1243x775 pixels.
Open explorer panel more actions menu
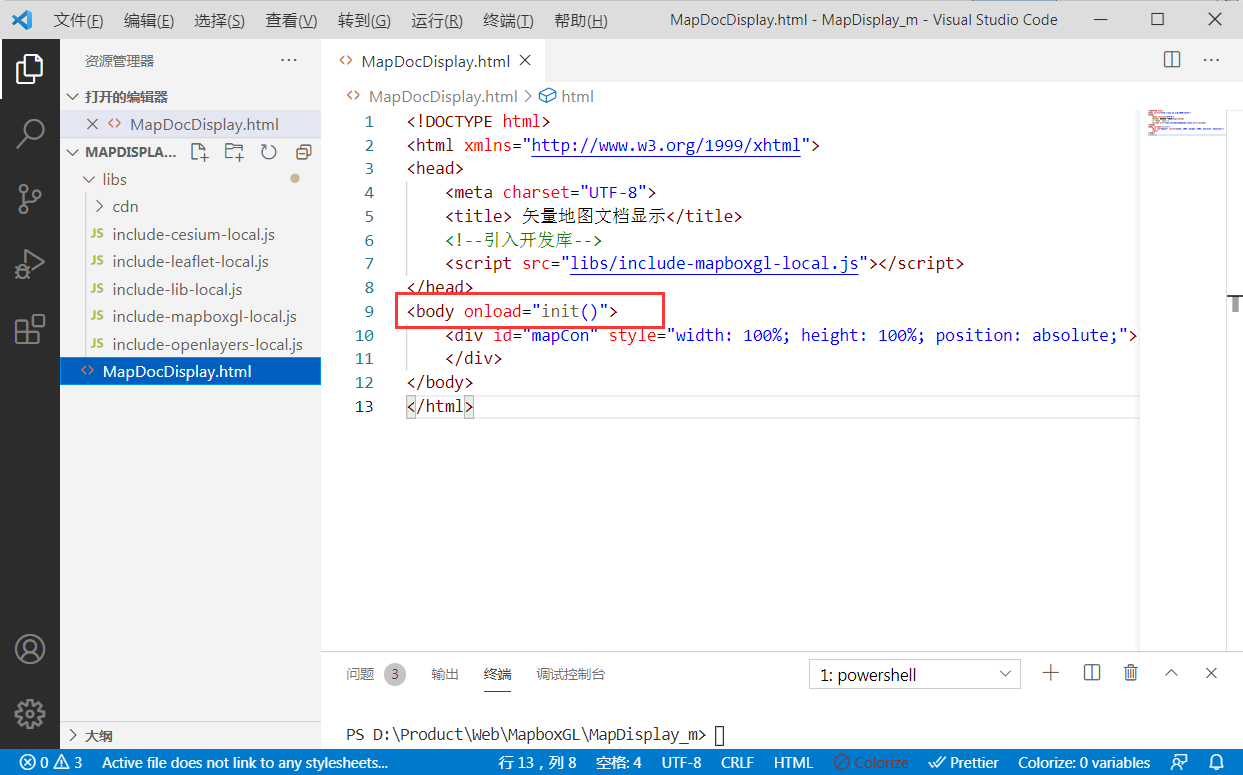(x=289, y=61)
